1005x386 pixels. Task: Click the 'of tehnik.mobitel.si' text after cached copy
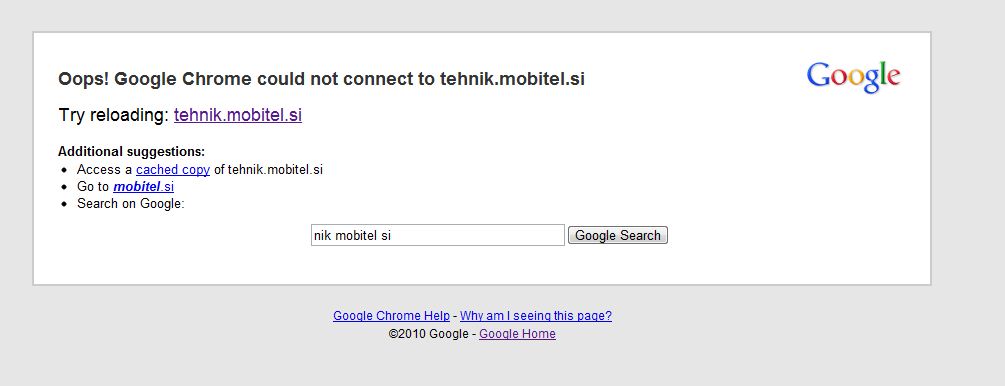[268, 170]
